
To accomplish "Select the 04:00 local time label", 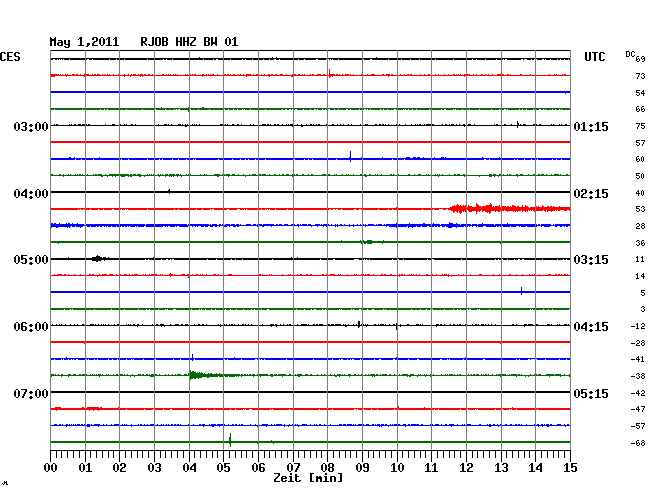I will pos(31,194).
